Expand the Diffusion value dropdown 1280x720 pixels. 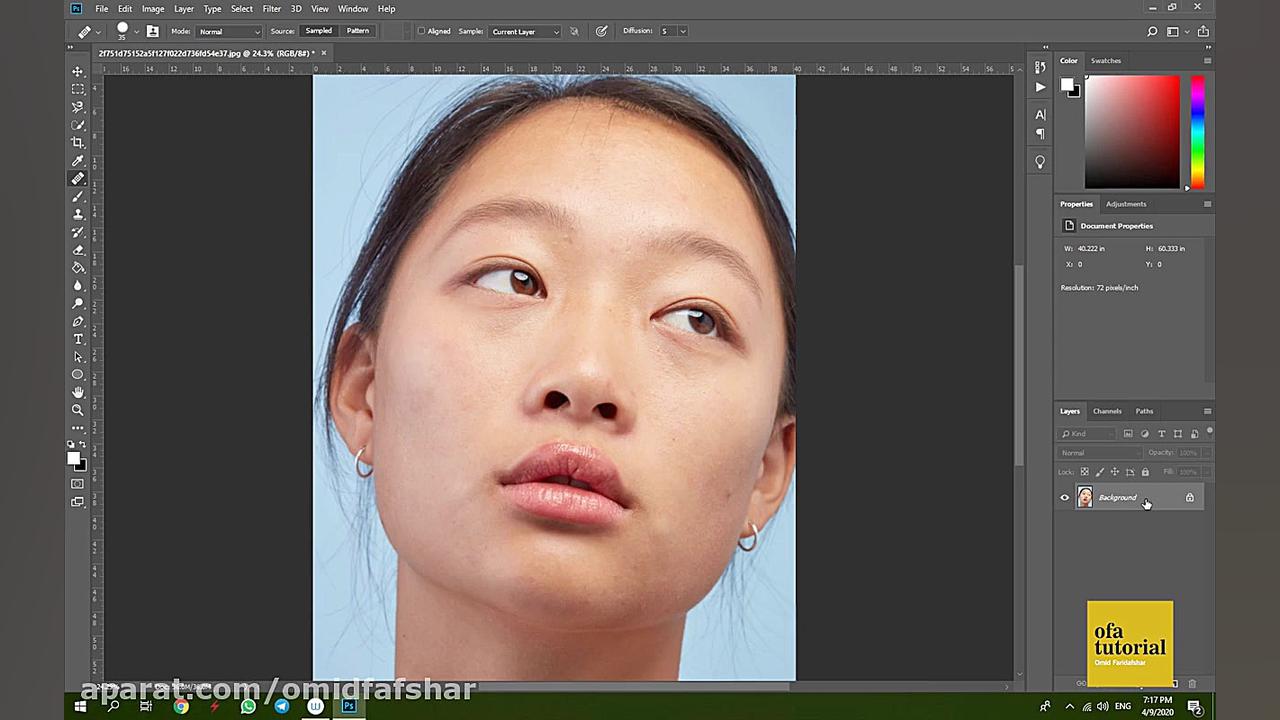tap(683, 31)
